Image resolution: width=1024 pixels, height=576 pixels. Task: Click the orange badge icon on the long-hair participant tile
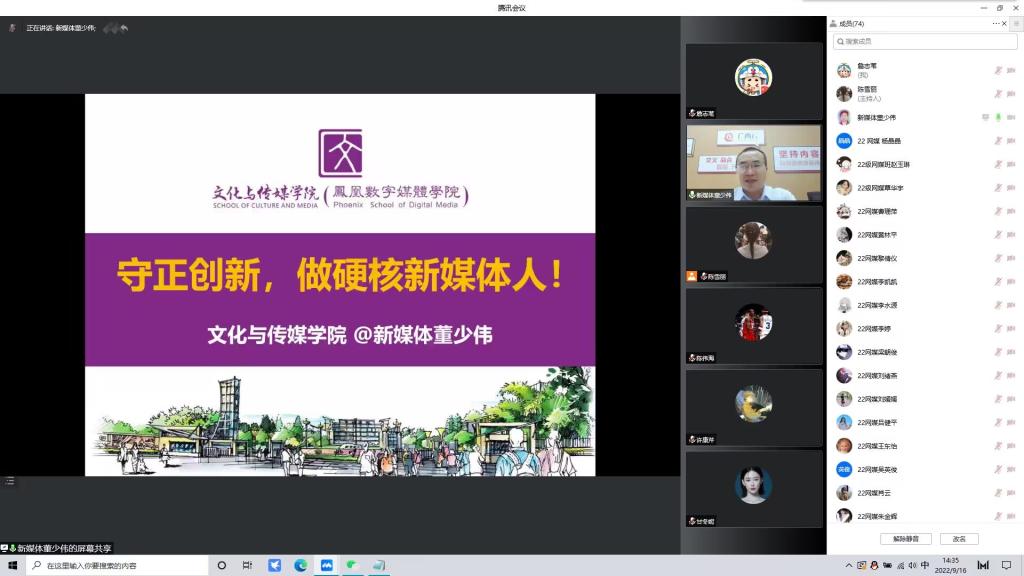[x=692, y=276]
